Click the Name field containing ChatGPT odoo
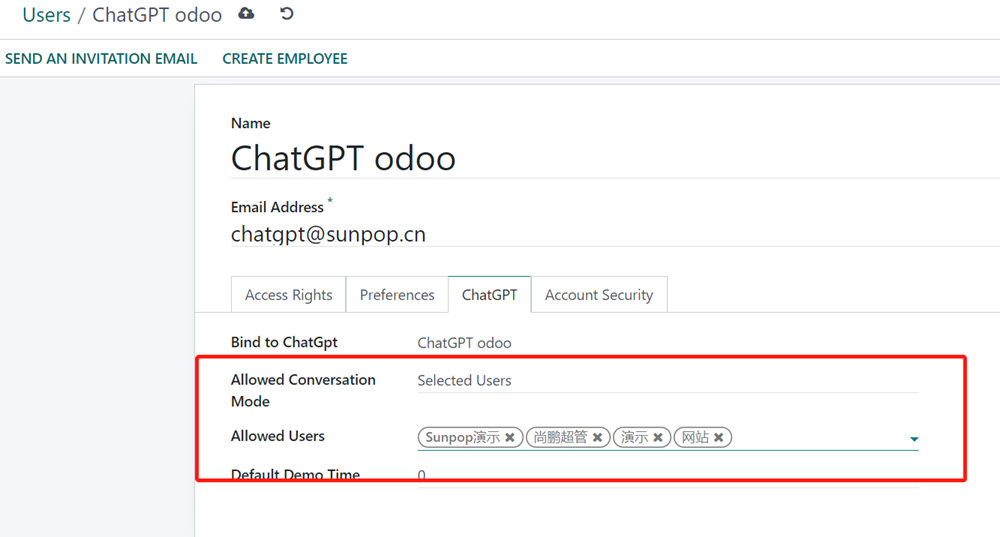This screenshot has height=537, width=1000. pyautogui.click(x=343, y=158)
